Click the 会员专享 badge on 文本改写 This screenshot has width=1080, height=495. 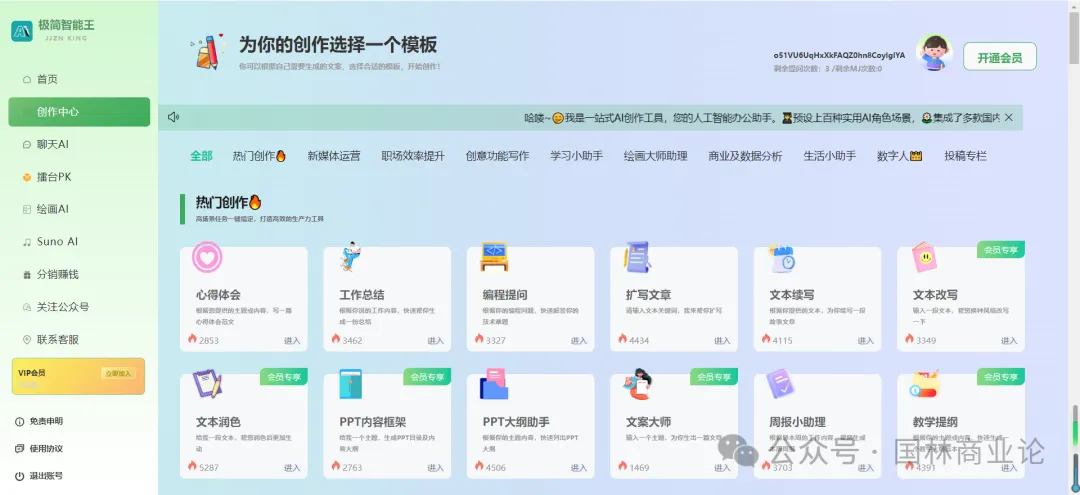coord(1001,250)
